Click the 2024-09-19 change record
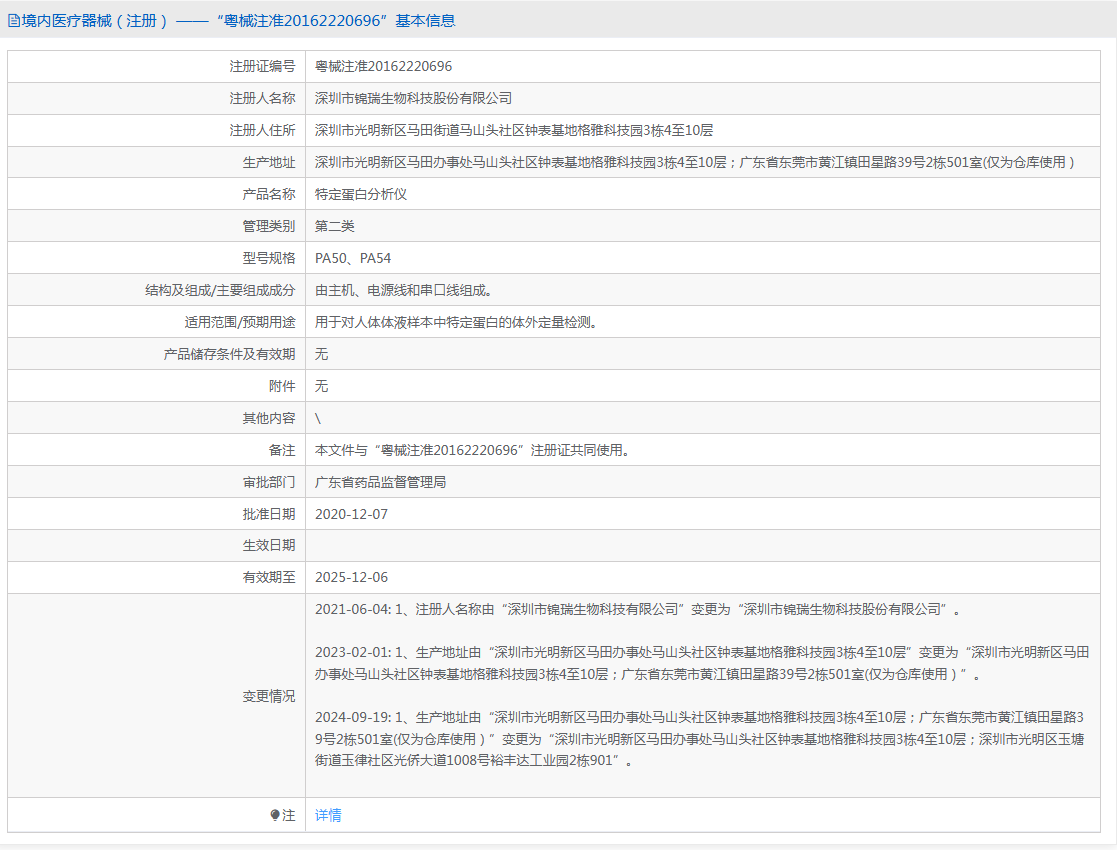The width and height of the screenshot is (1117, 850). click(x=700, y=739)
